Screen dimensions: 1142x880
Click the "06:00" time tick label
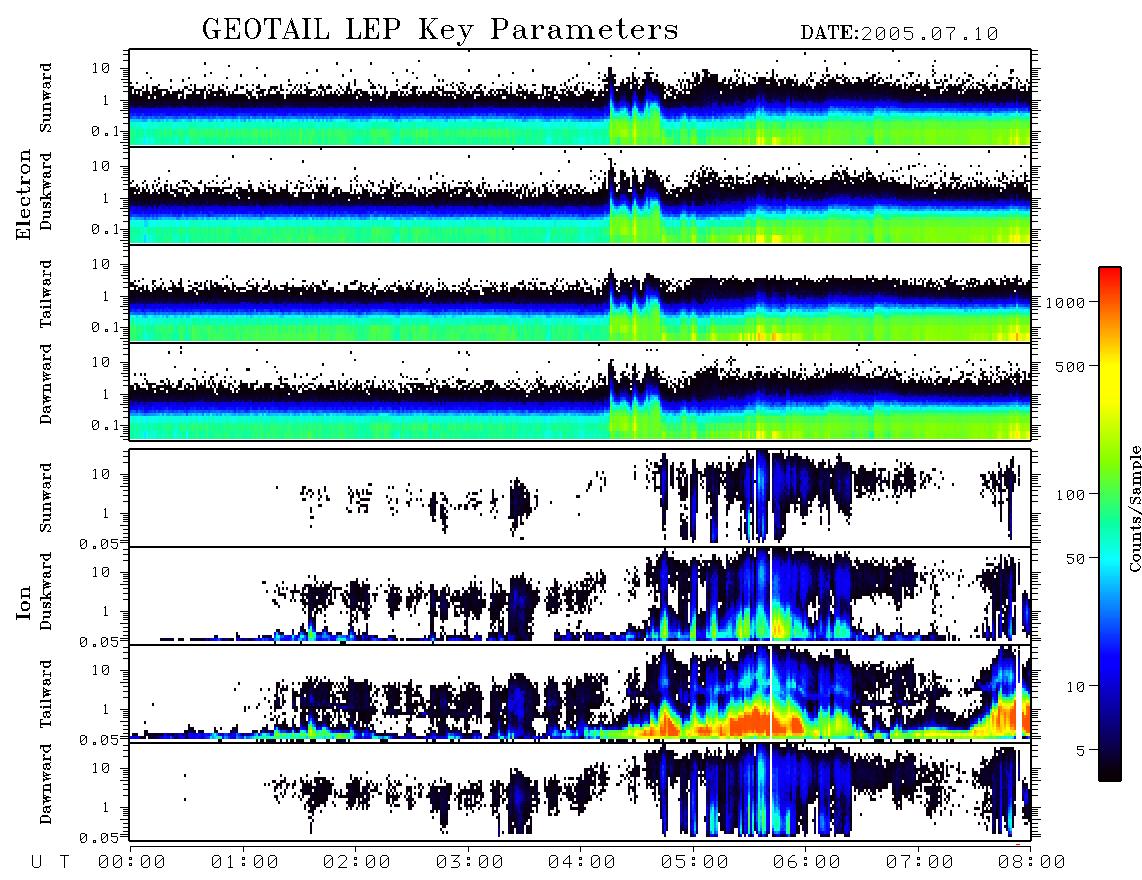(x=807, y=862)
